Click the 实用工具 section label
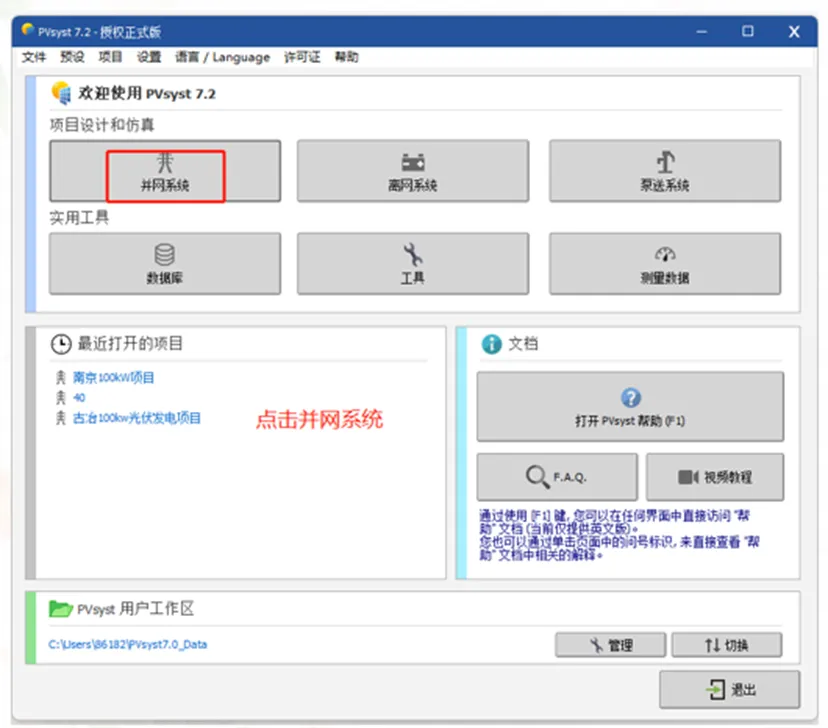Viewport: 828px width, 728px height. point(79,218)
